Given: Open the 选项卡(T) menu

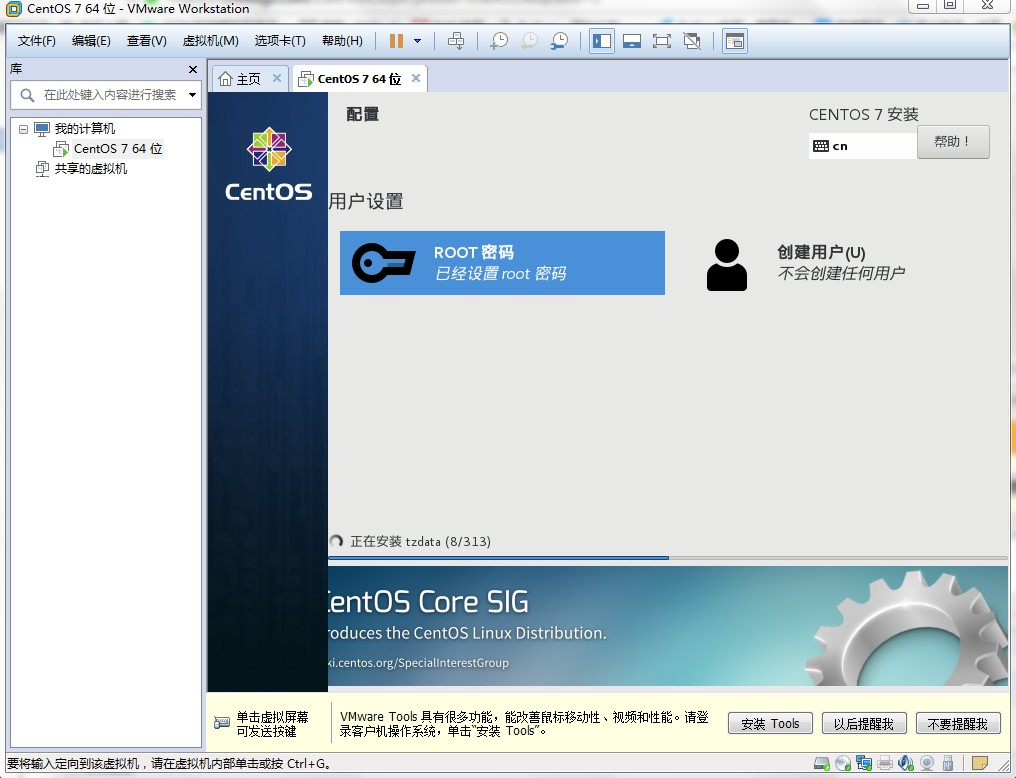Looking at the screenshot, I should click(x=280, y=41).
